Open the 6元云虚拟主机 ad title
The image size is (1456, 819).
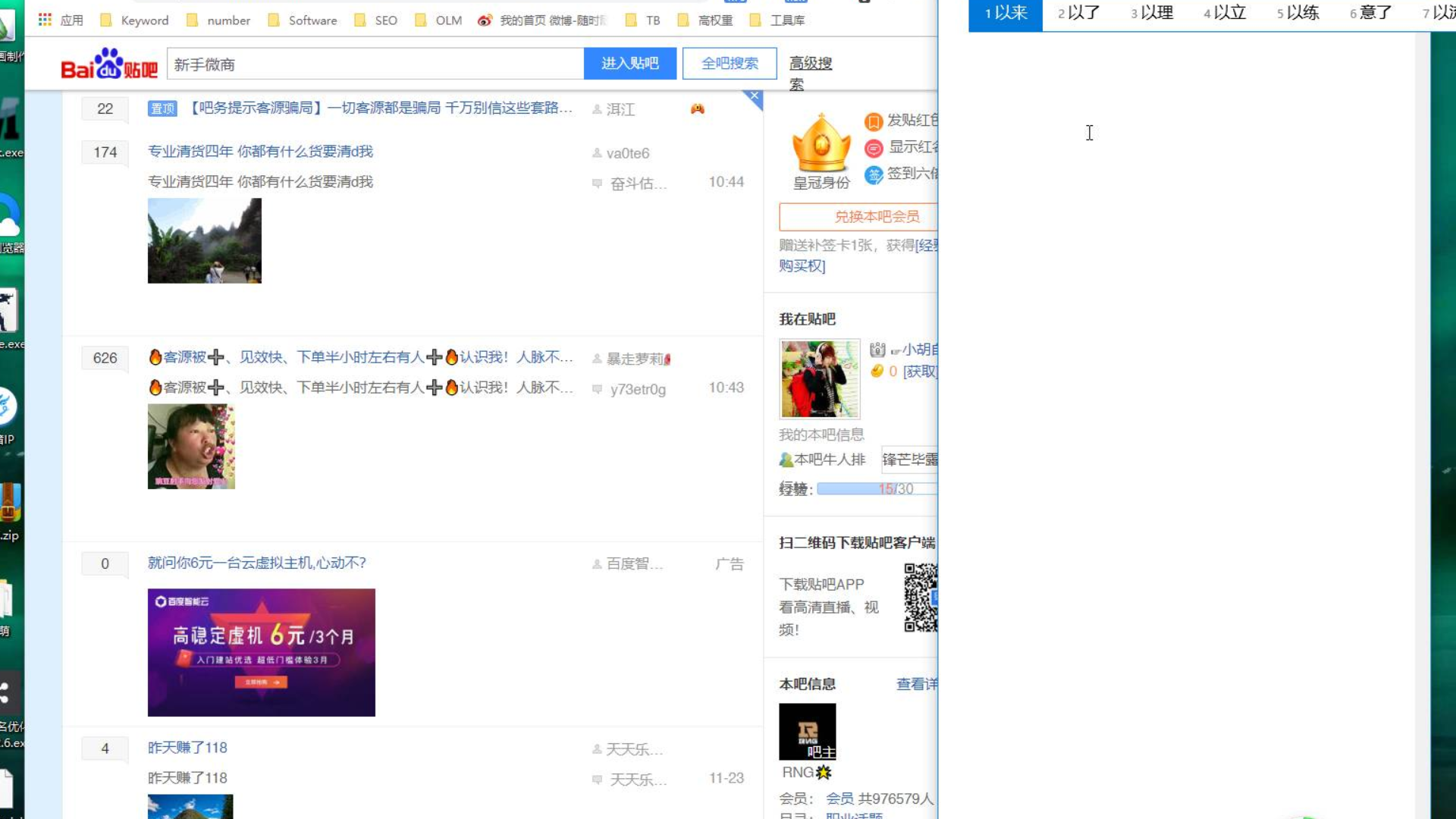[x=257, y=563]
